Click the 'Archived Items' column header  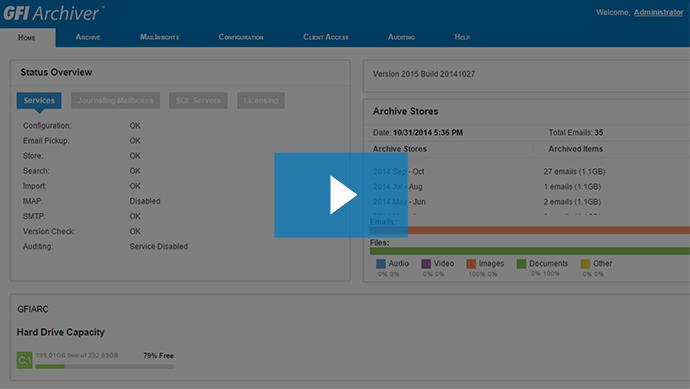(x=576, y=149)
